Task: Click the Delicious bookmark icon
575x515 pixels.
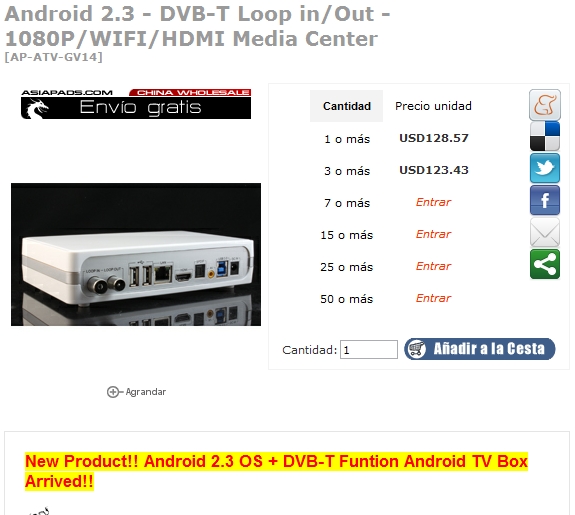Action: point(545,136)
